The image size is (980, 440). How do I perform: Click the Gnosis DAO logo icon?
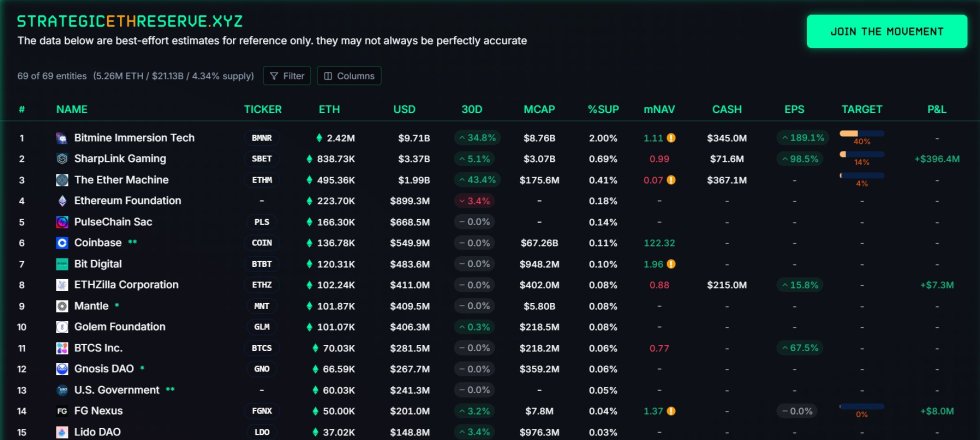62,369
